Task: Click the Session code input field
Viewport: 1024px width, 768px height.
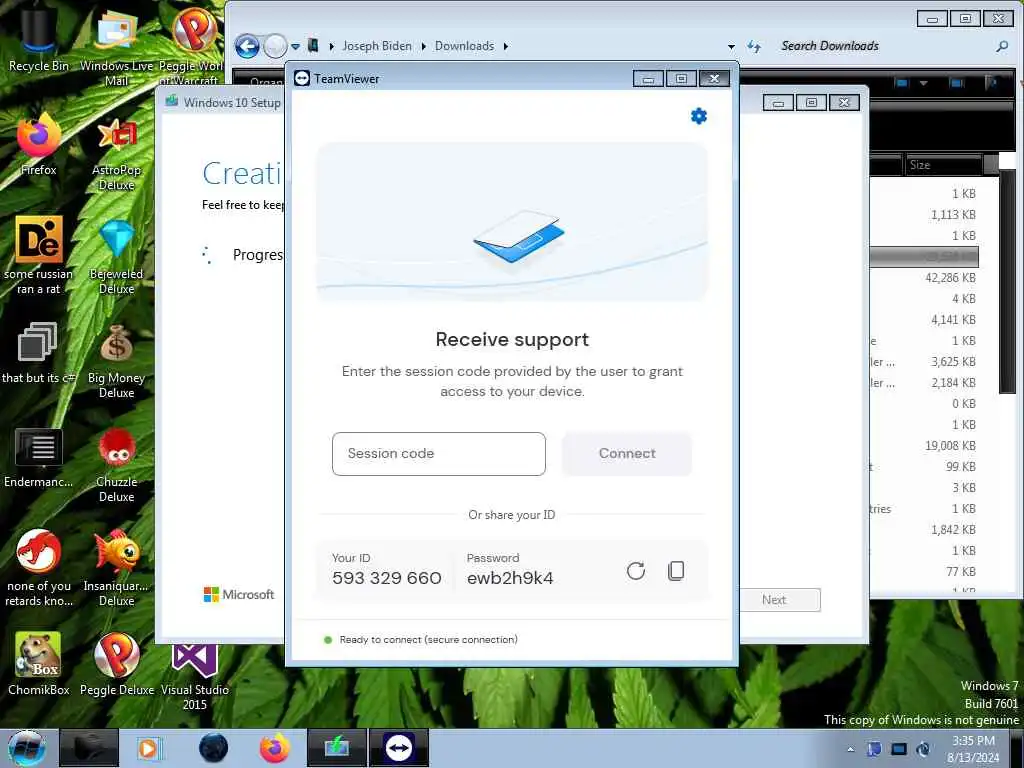Action: click(438, 453)
